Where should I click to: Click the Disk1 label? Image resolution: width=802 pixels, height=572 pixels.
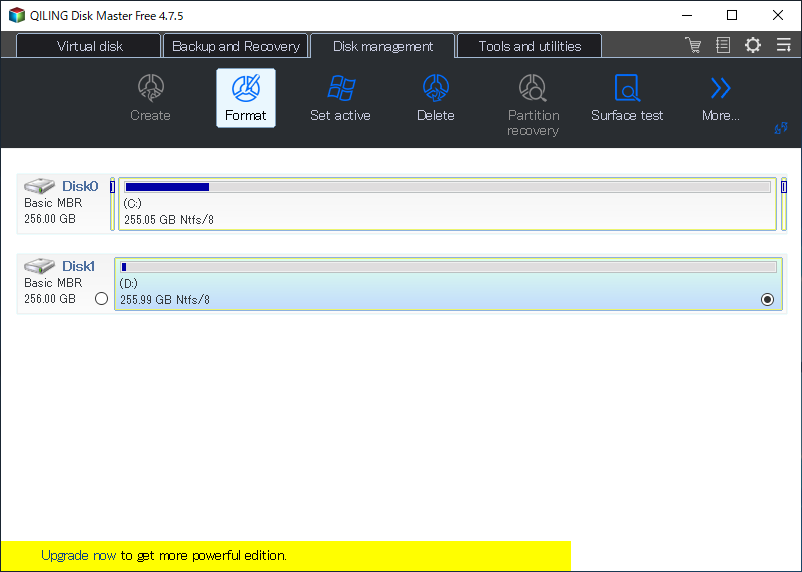pos(78,266)
